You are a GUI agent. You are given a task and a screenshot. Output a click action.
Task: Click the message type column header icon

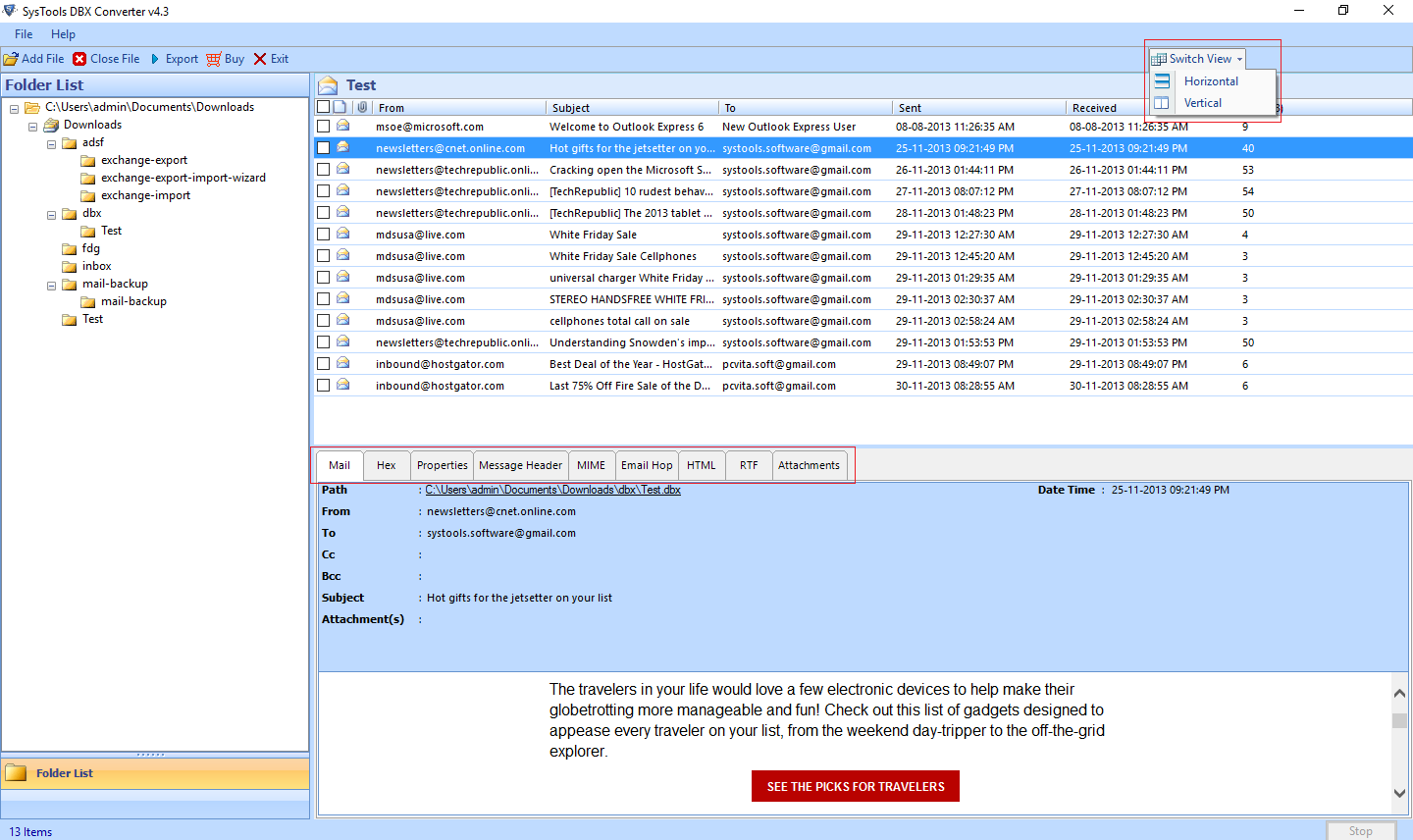pyautogui.click(x=340, y=107)
